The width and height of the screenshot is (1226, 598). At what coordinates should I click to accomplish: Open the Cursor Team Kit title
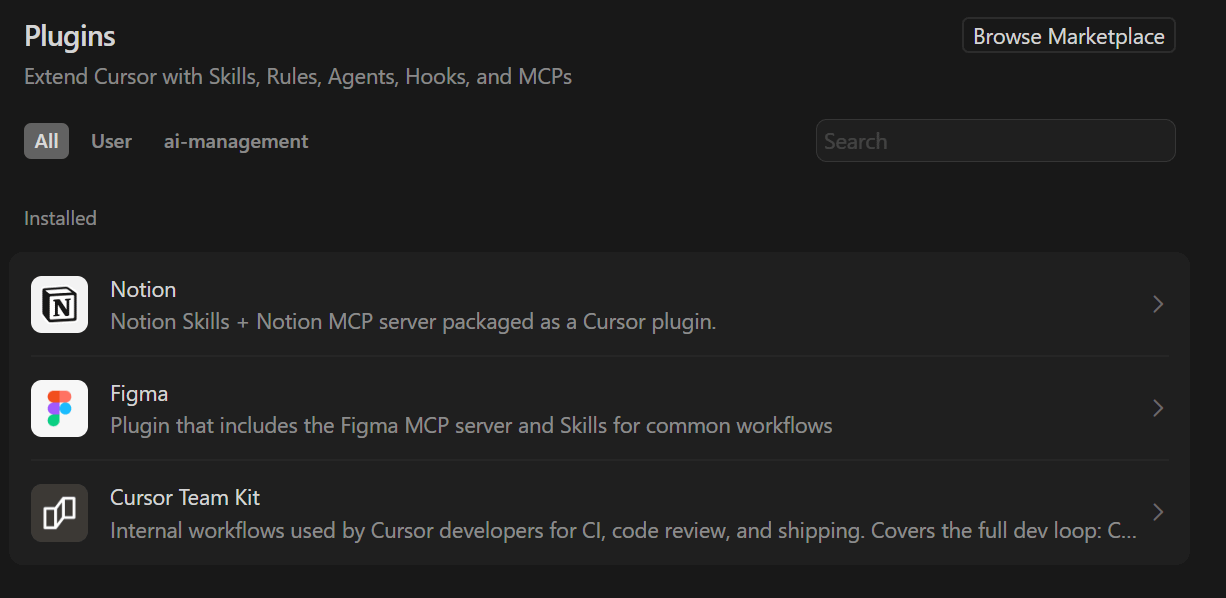click(x=185, y=497)
